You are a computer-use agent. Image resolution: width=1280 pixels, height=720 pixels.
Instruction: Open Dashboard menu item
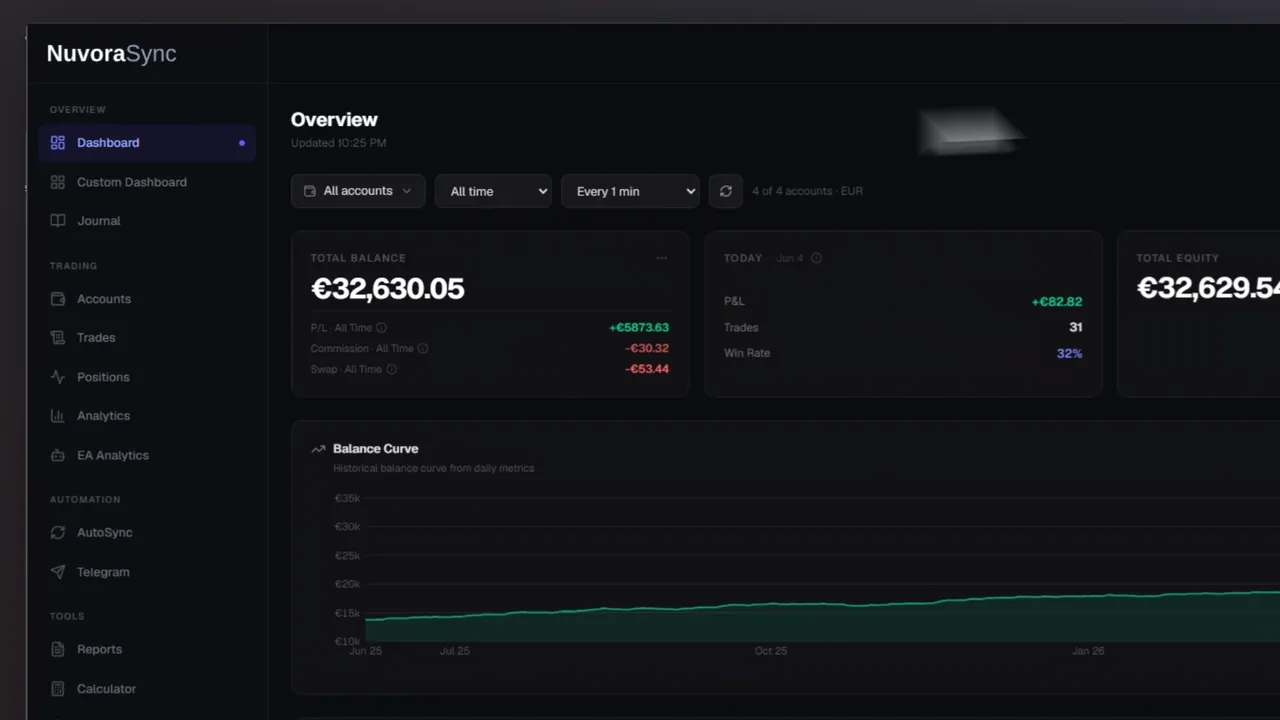(x=147, y=143)
